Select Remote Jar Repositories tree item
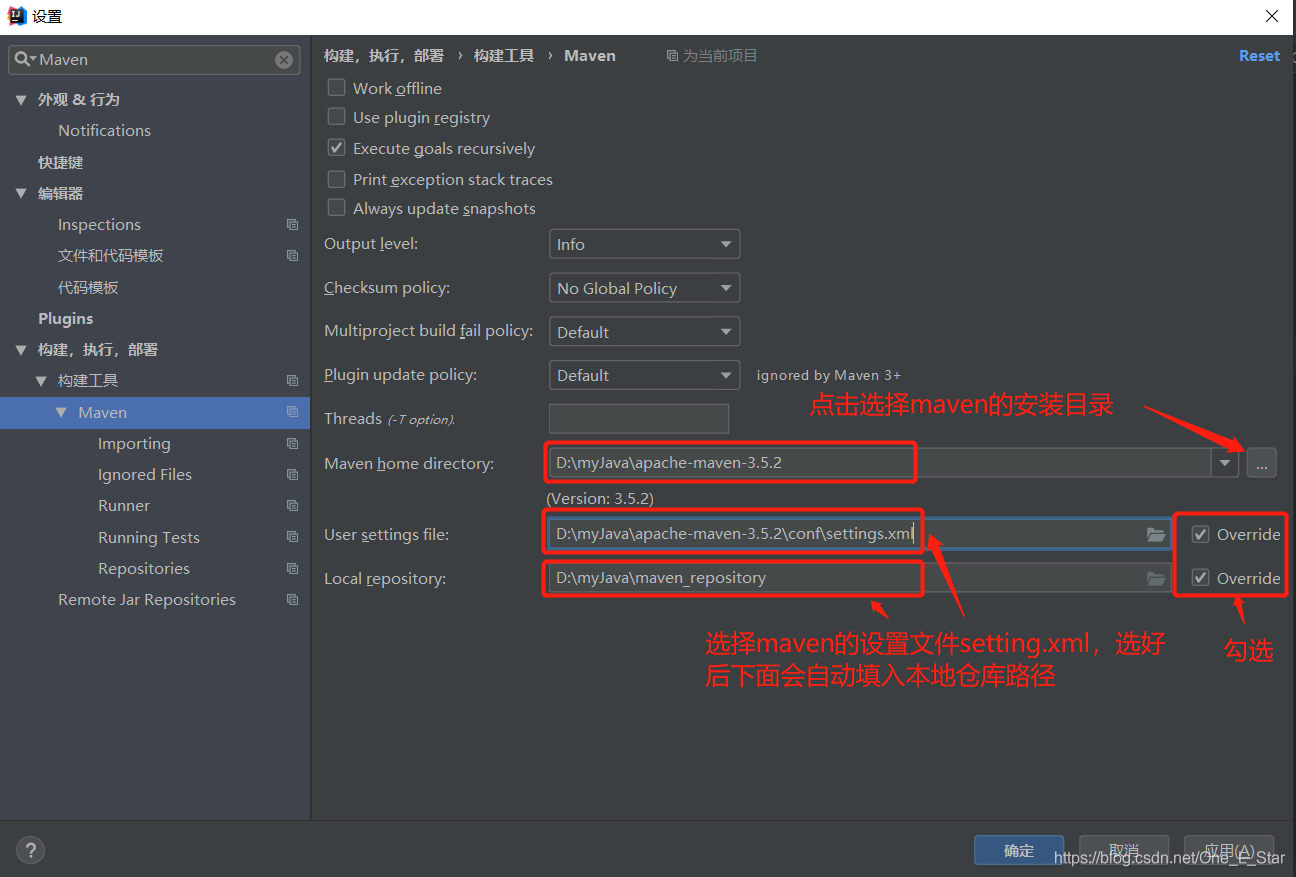This screenshot has width=1296, height=877. [147, 600]
